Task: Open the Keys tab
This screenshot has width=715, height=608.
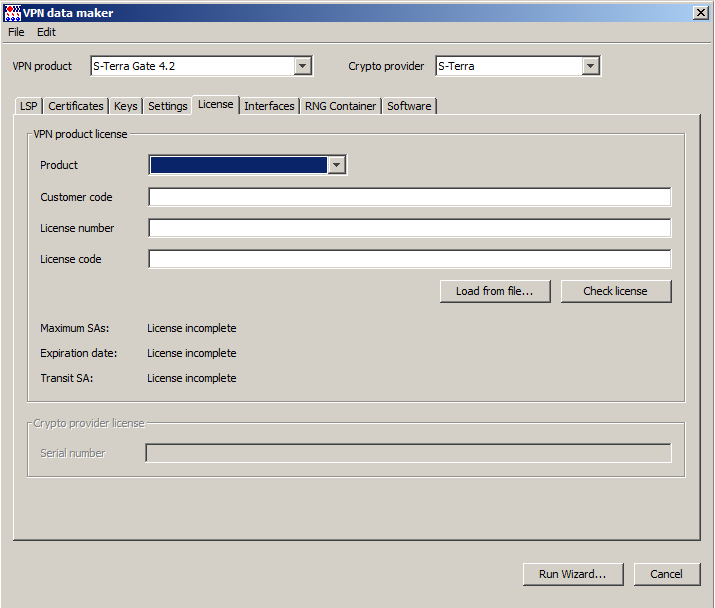Action: coord(126,106)
